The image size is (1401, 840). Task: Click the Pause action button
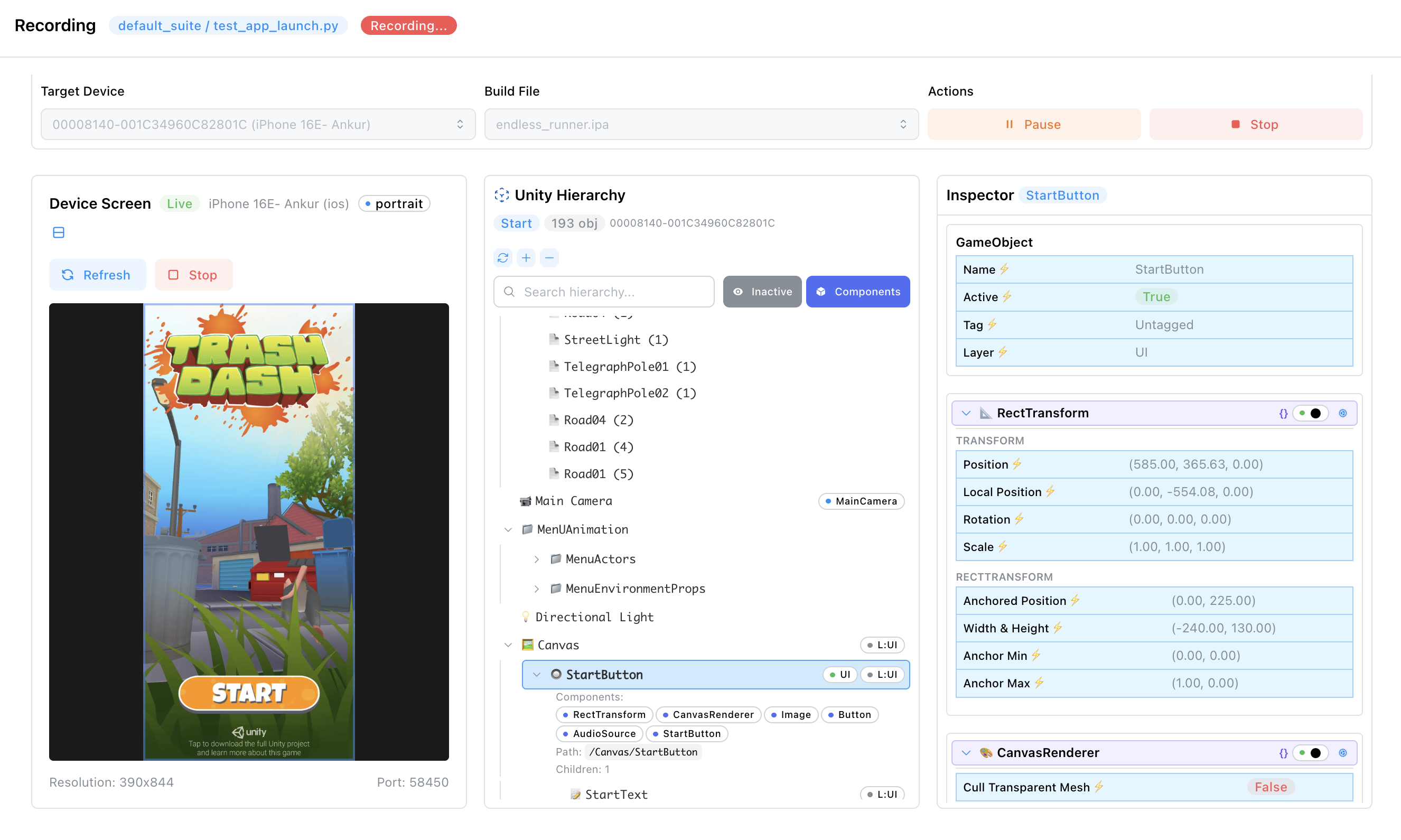(x=1033, y=124)
